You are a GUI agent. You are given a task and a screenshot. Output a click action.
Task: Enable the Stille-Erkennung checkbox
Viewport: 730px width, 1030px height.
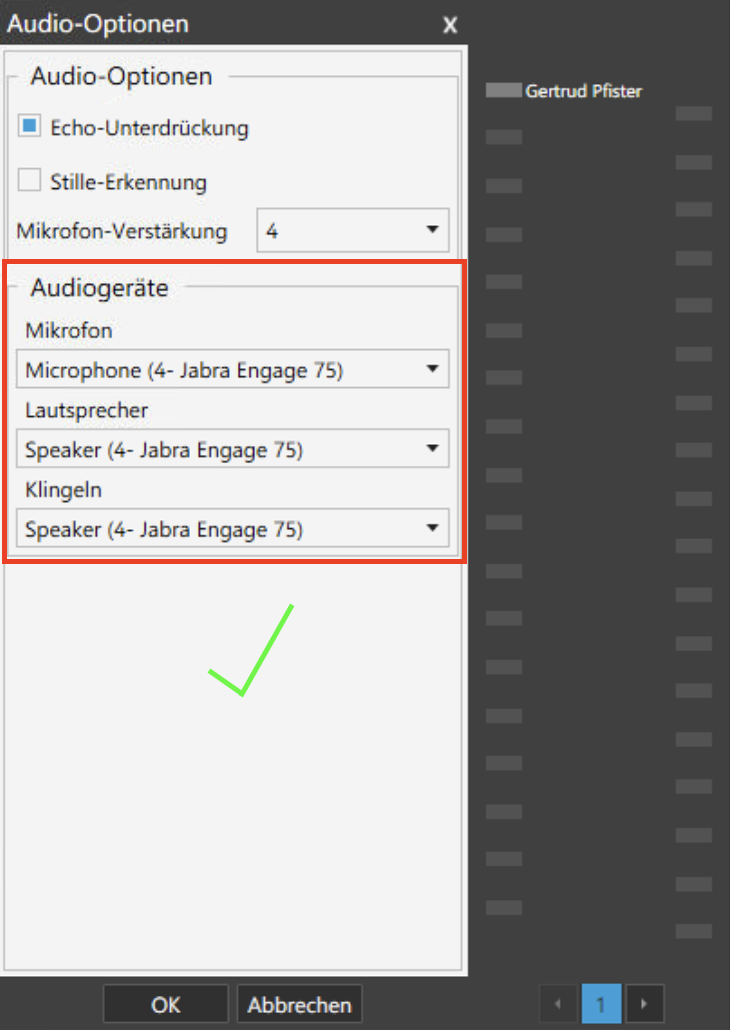(30, 181)
